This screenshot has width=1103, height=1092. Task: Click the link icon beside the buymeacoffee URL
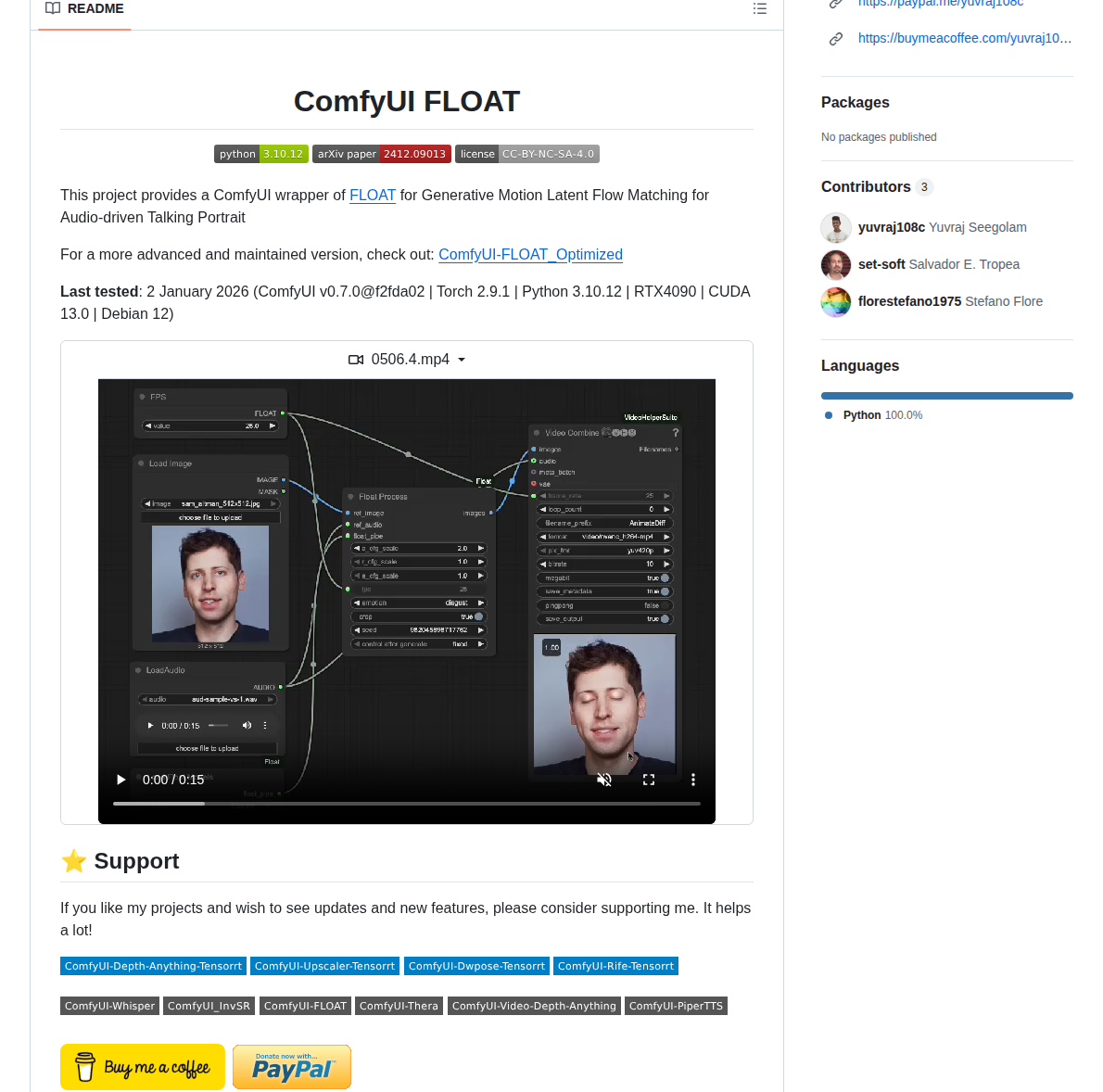(x=835, y=38)
